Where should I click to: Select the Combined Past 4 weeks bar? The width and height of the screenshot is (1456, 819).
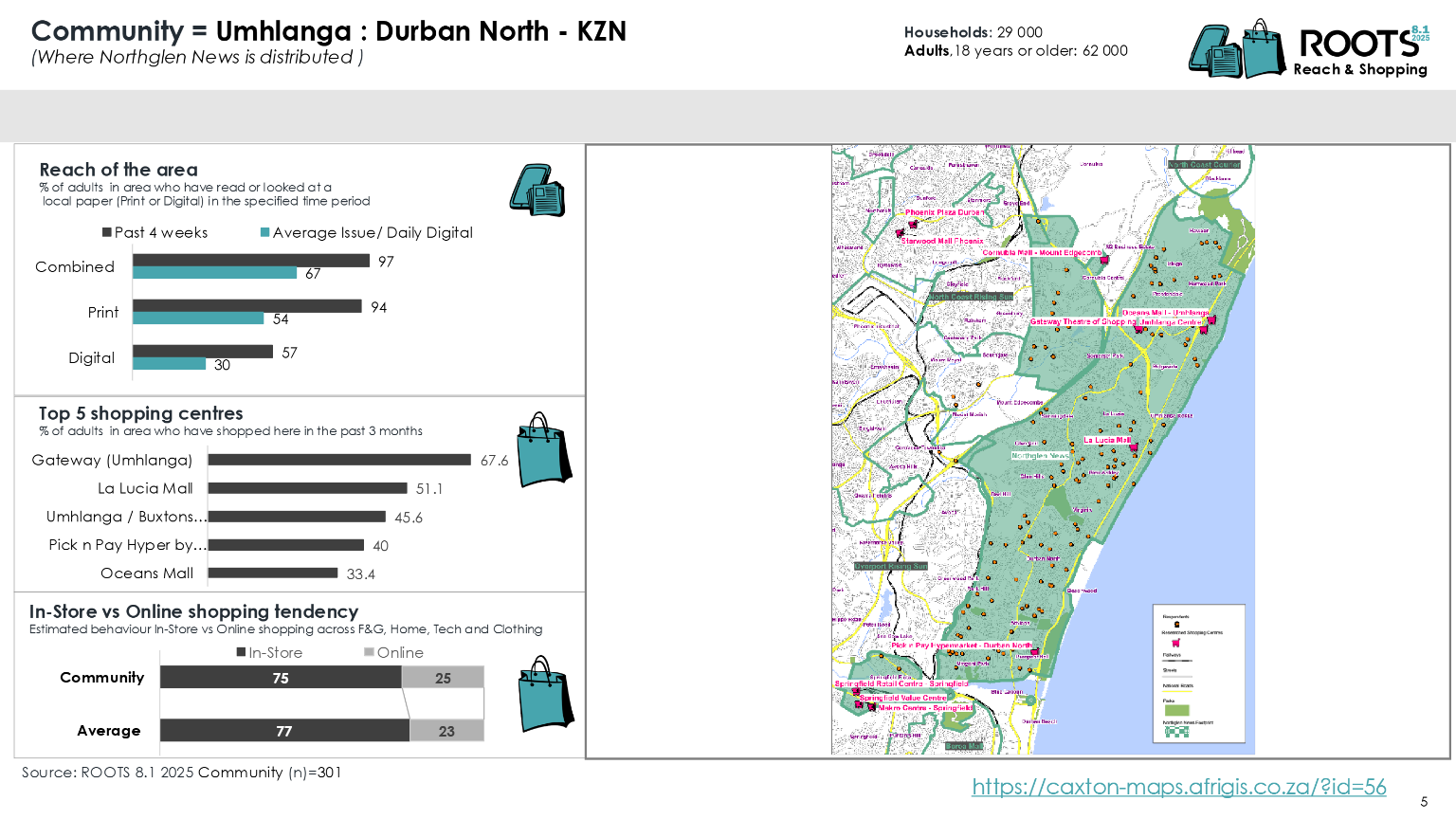(x=251, y=261)
